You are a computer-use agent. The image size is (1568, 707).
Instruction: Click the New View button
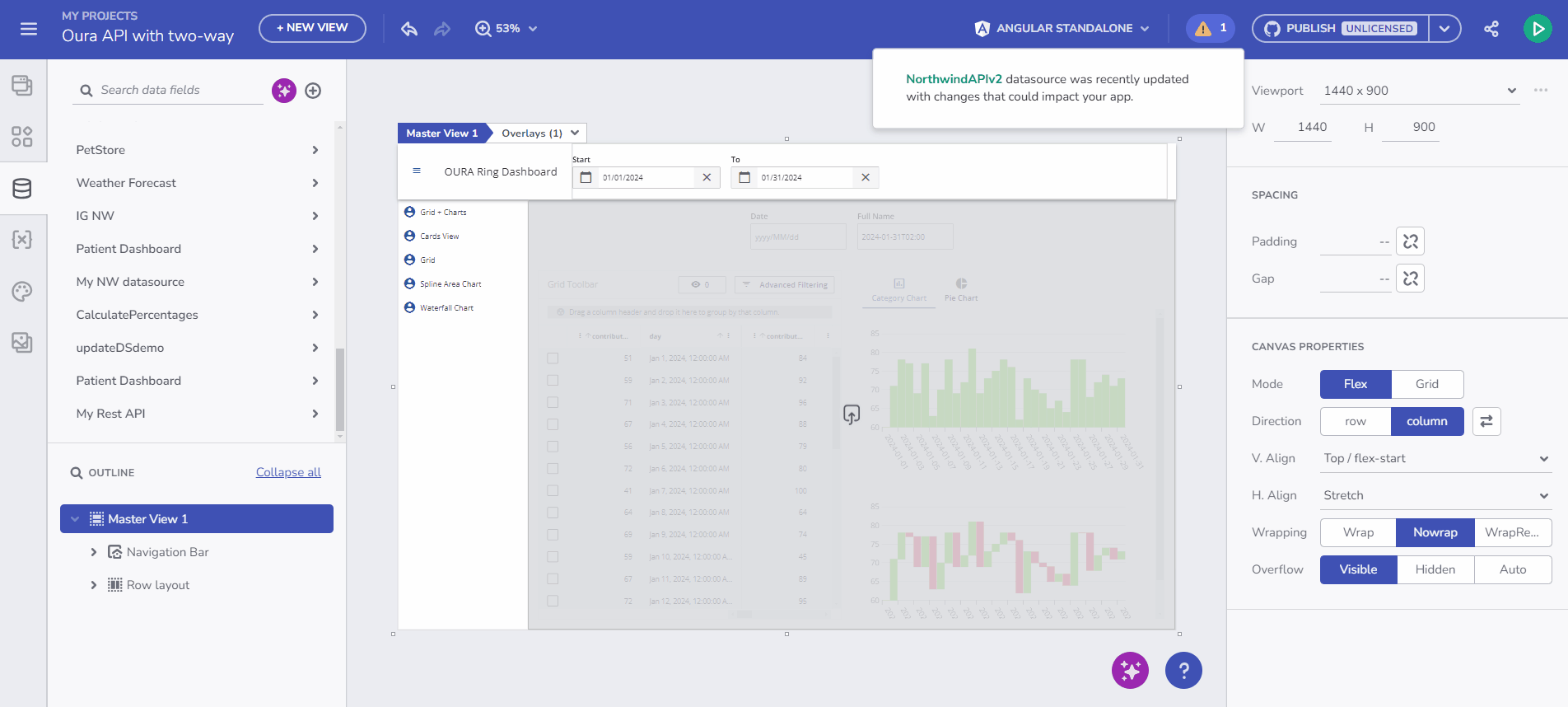click(x=312, y=28)
